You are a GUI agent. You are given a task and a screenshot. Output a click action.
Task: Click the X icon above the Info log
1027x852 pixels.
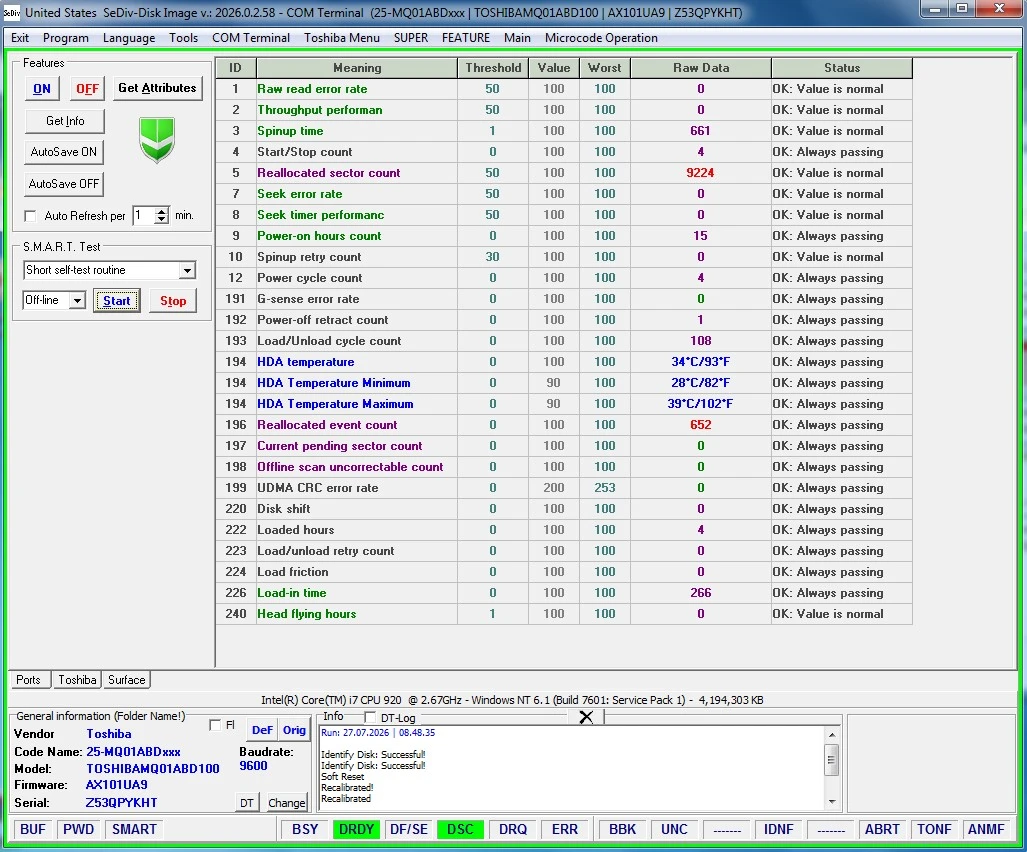[586, 717]
